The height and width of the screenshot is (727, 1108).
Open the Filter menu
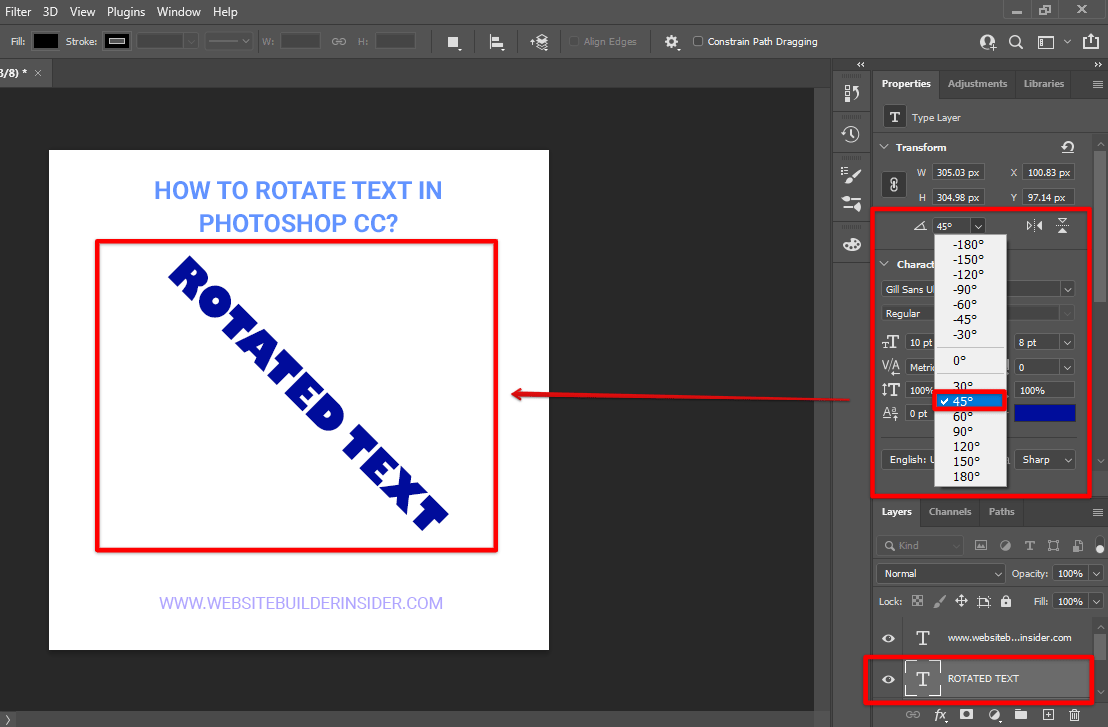pyautogui.click(x=17, y=11)
